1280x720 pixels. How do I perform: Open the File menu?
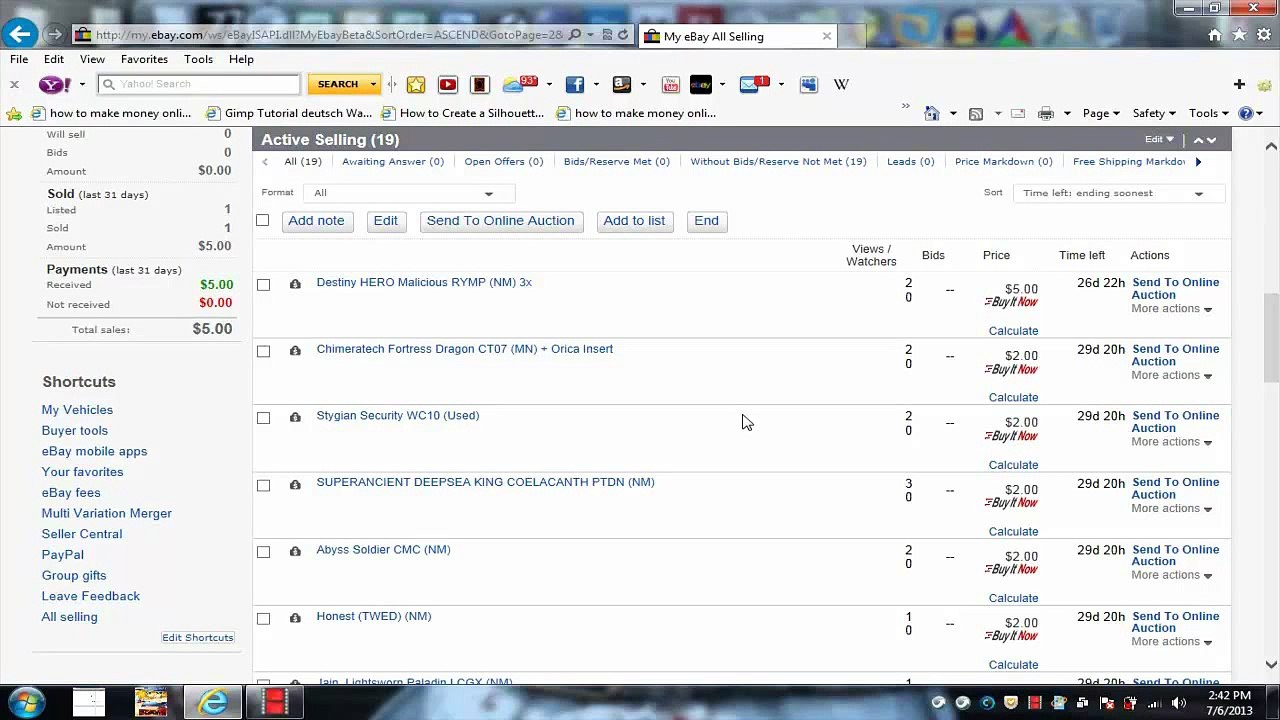[19, 59]
